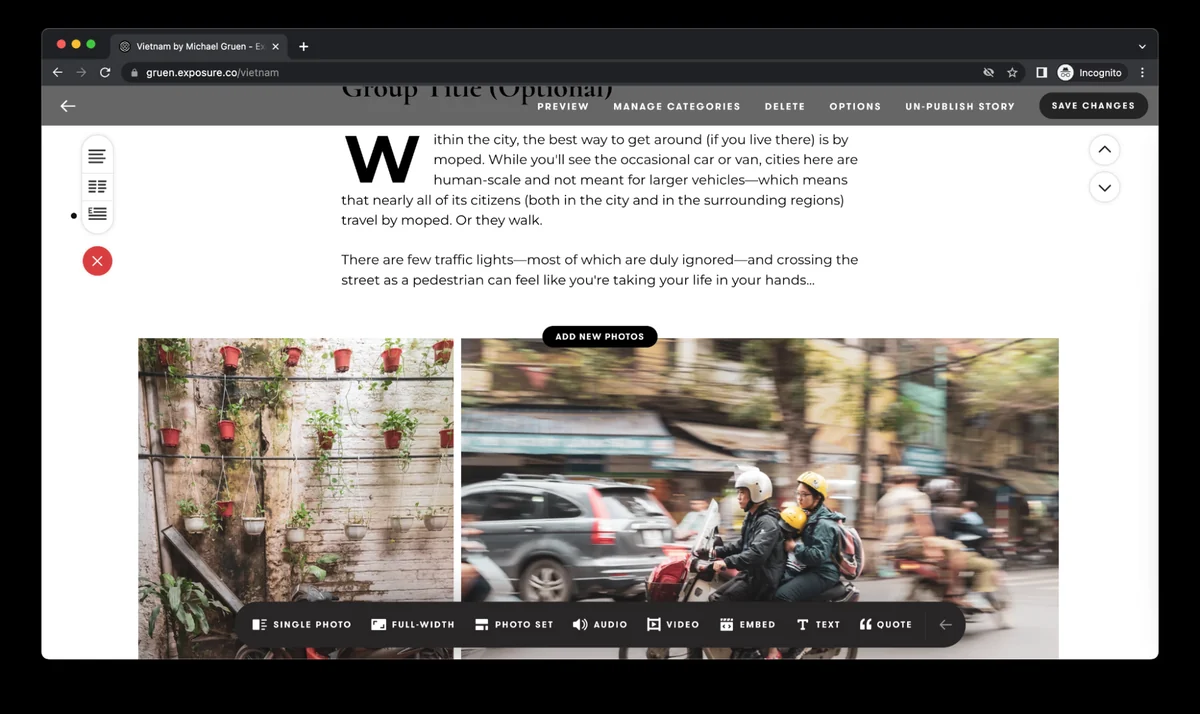The image size is (1200, 714).
Task: Add a Quote block
Action: tap(886, 624)
